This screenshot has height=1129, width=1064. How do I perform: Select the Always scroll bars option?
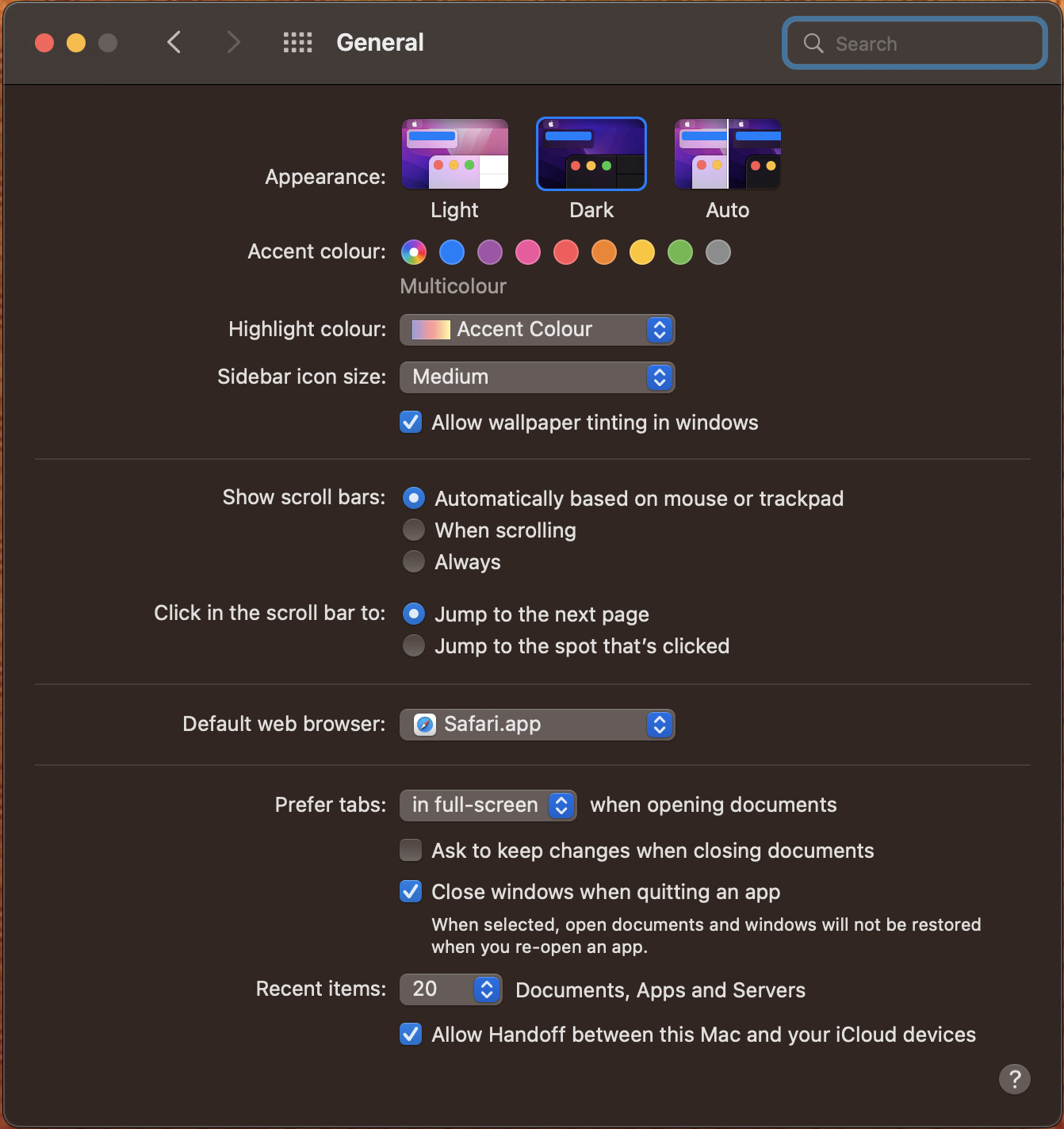coord(414,561)
